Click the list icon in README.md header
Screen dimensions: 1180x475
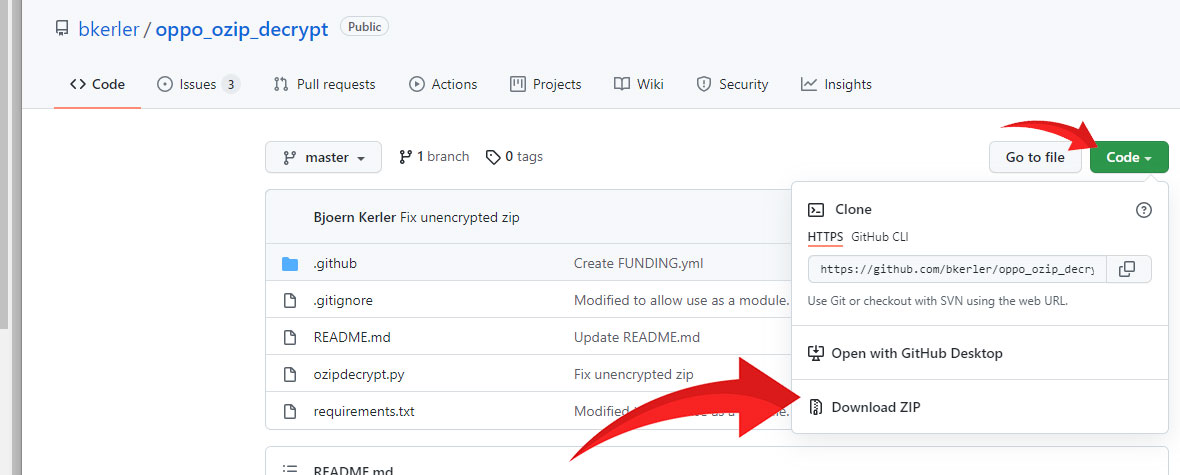coord(290,470)
